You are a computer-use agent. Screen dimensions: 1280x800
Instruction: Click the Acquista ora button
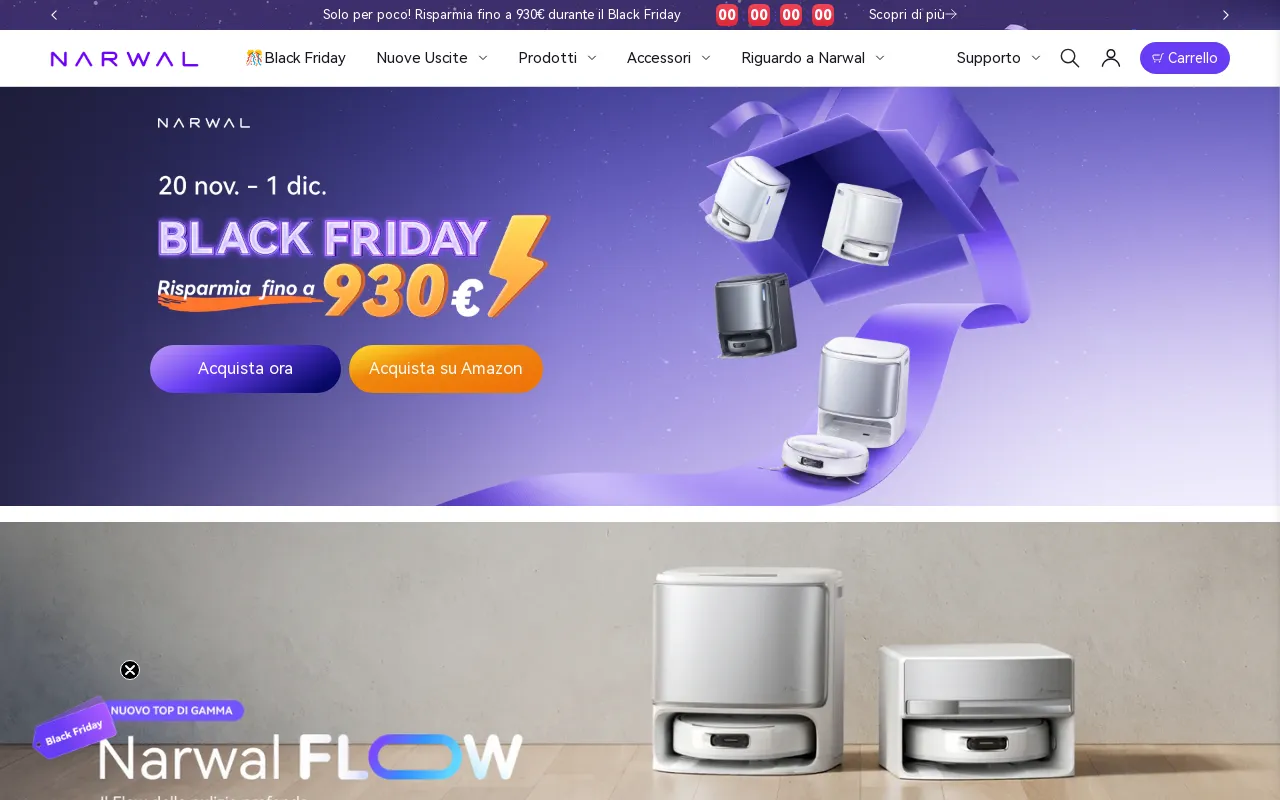pyautogui.click(x=245, y=369)
